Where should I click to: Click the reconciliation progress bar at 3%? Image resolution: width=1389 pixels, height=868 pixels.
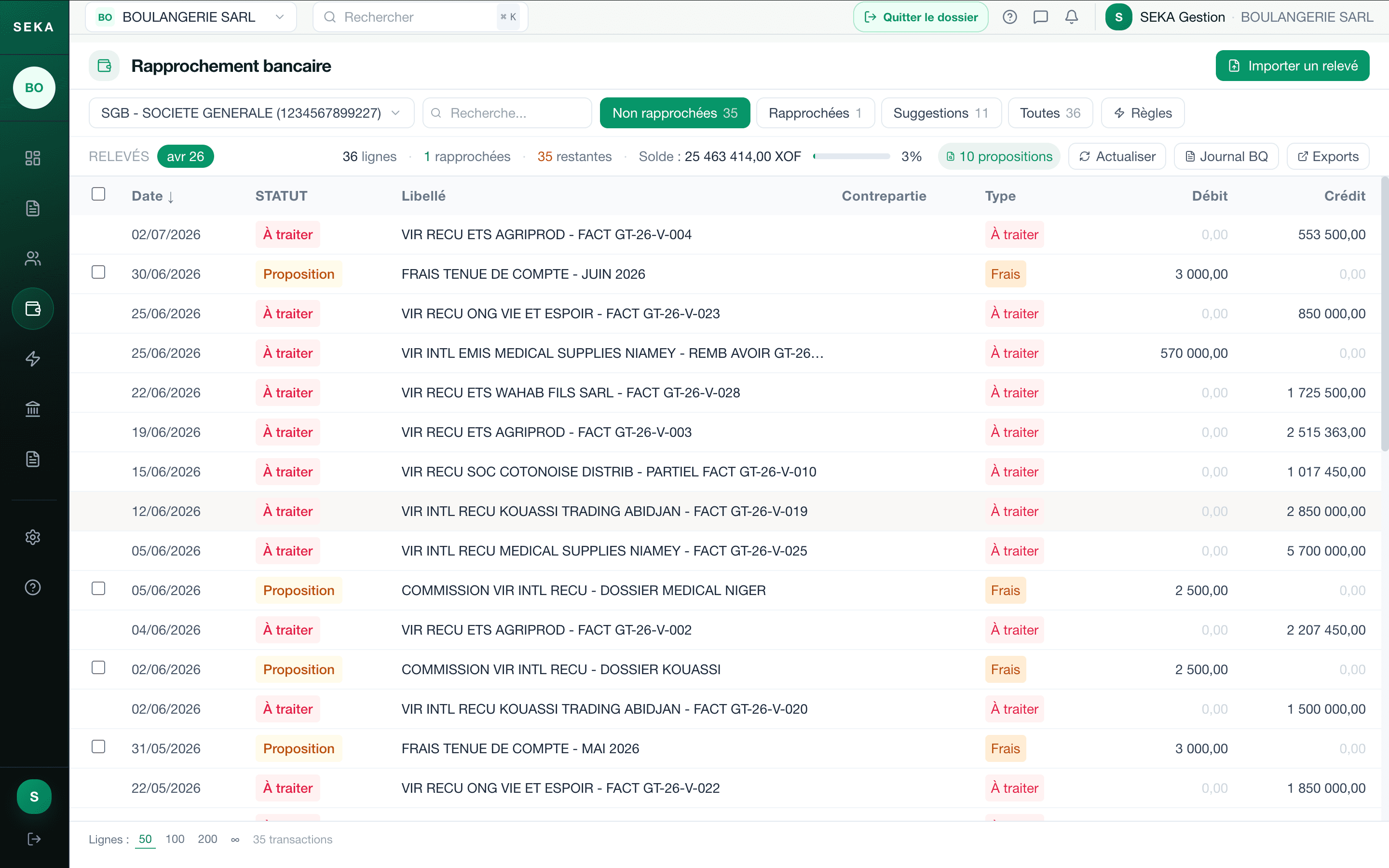851,156
